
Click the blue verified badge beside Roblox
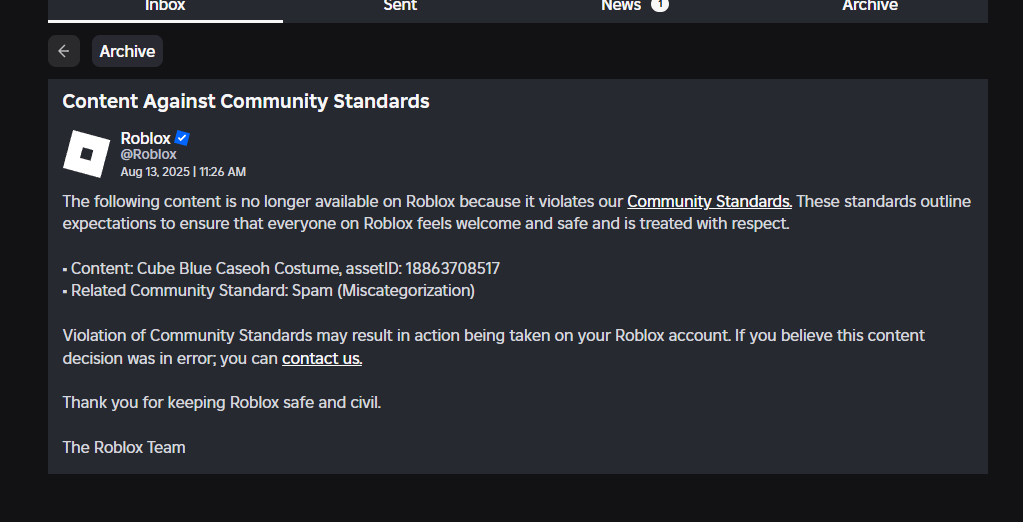[x=182, y=138]
